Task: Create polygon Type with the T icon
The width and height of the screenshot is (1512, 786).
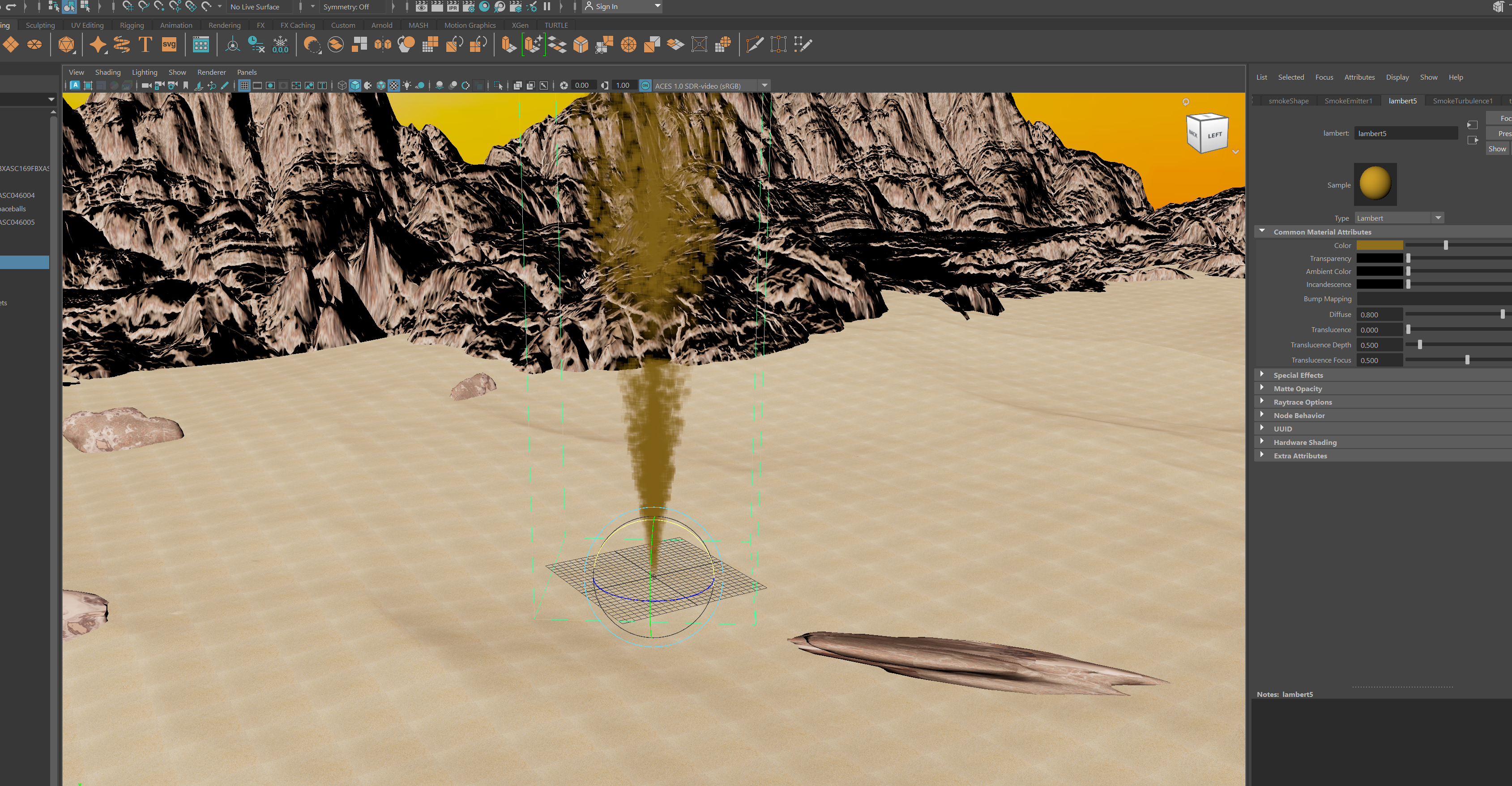Action: (x=145, y=45)
